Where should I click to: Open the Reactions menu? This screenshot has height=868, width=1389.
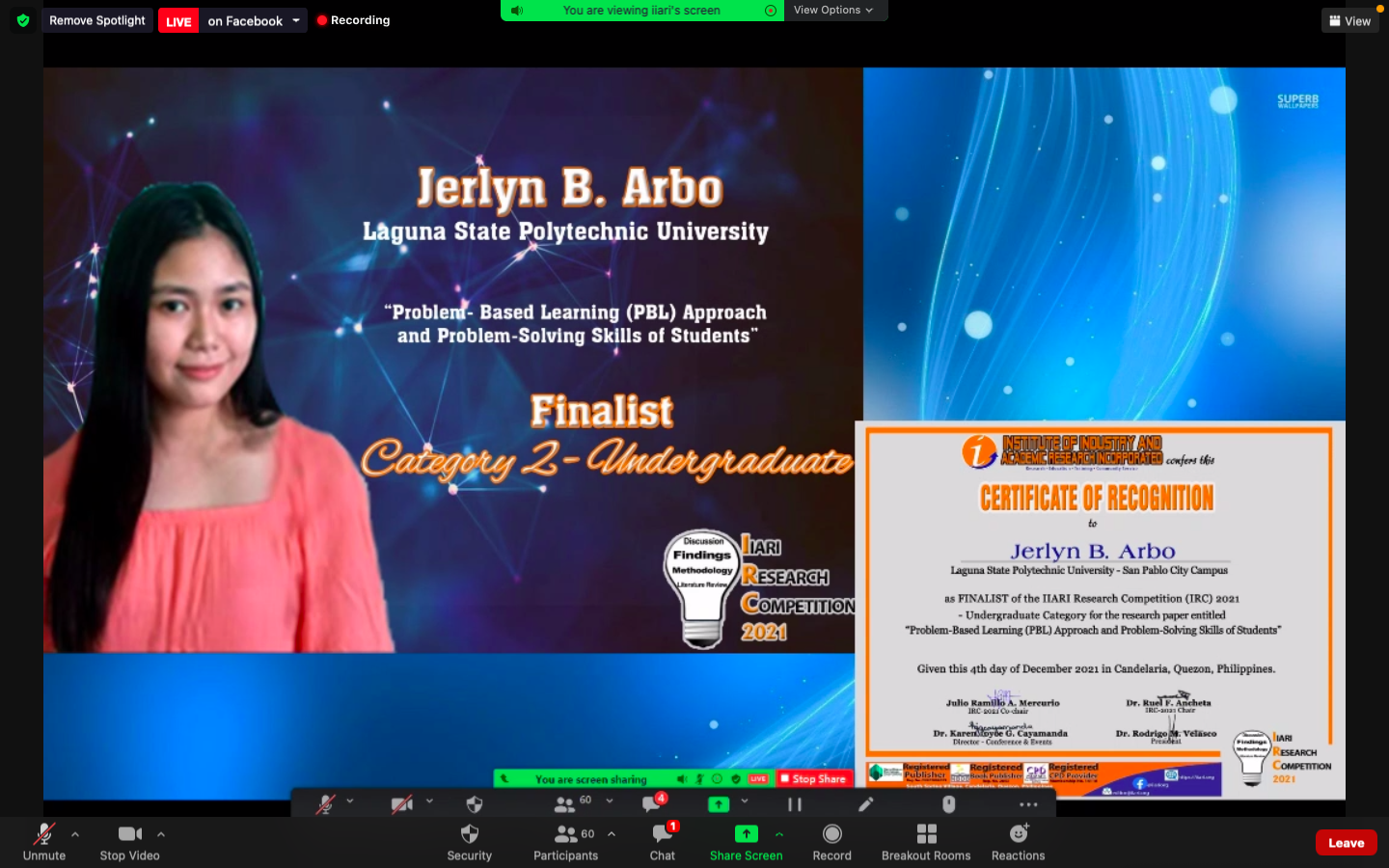(1018, 834)
